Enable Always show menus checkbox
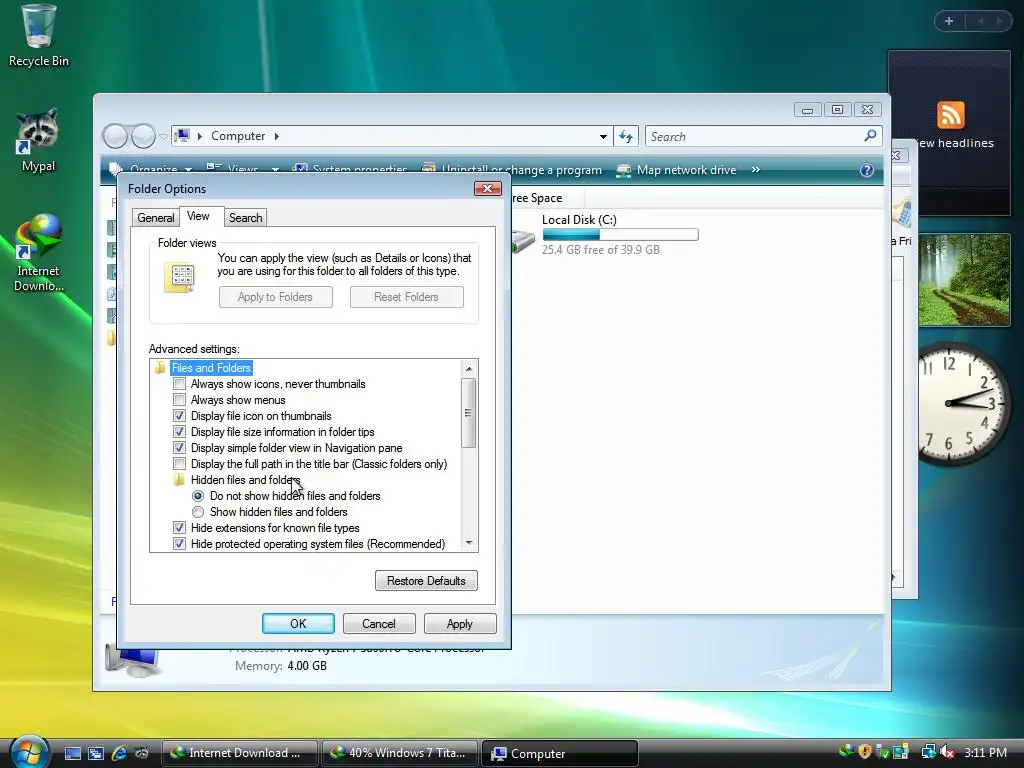 (x=180, y=400)
